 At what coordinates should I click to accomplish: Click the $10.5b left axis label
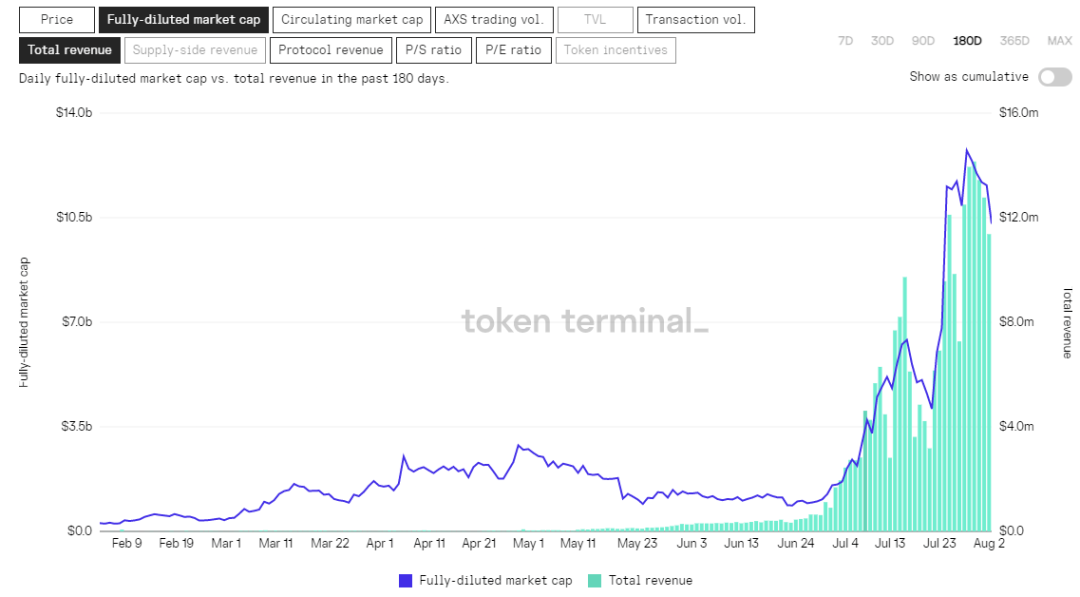coord(74,218)
